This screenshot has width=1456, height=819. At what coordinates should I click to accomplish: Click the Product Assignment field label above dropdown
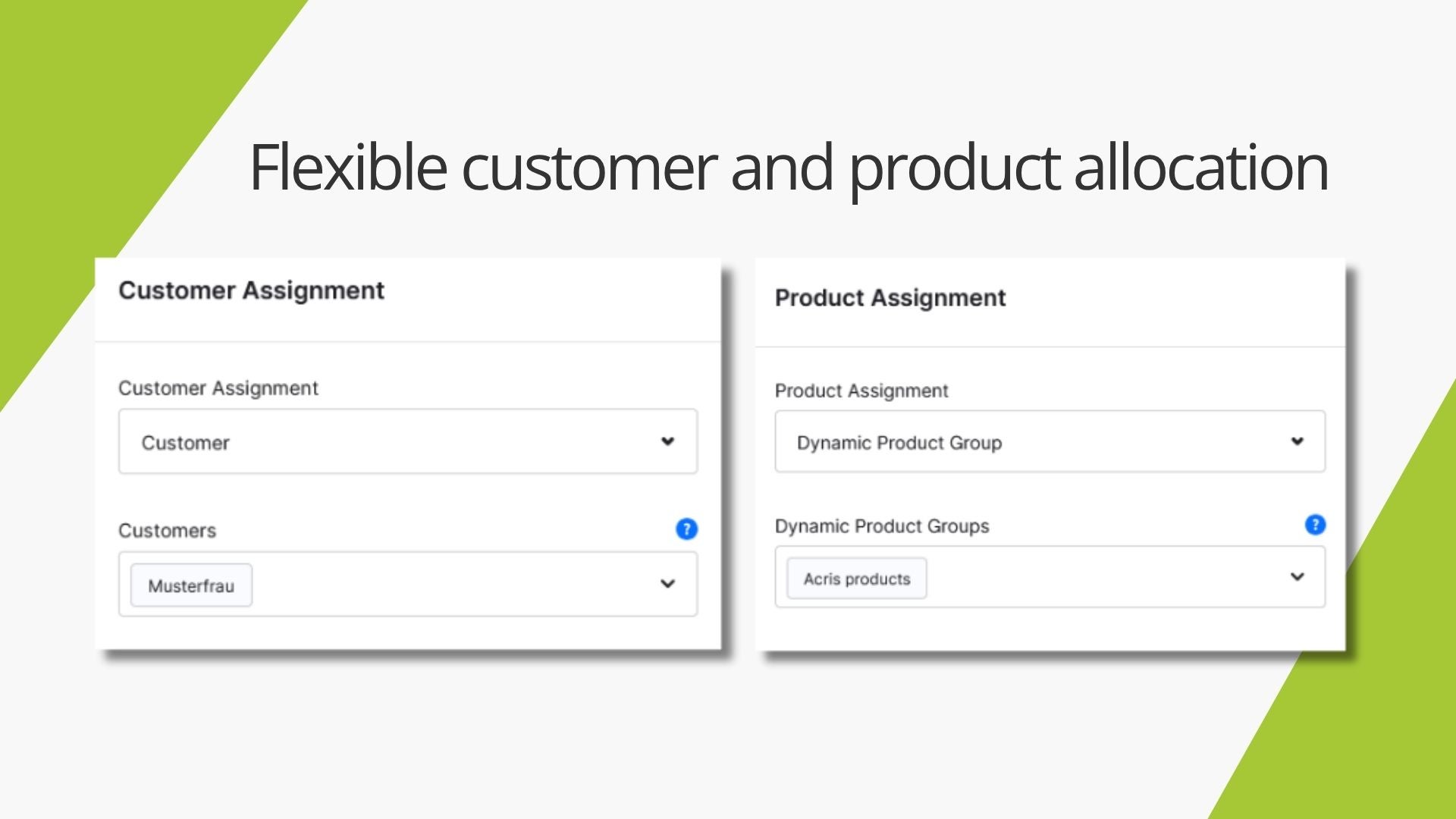pyautogui.click(x=861, y=391)
